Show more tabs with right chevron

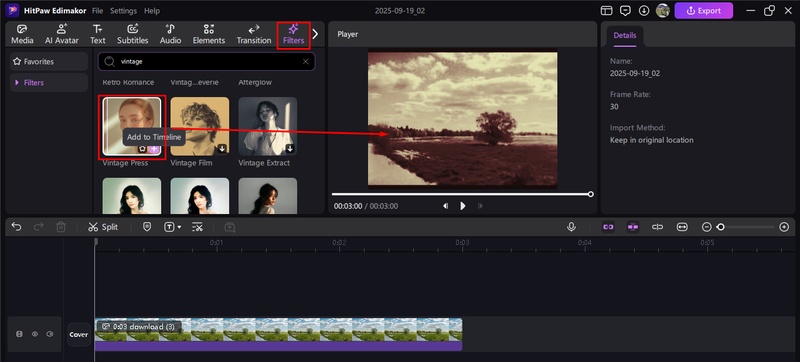tap(315, 34)
